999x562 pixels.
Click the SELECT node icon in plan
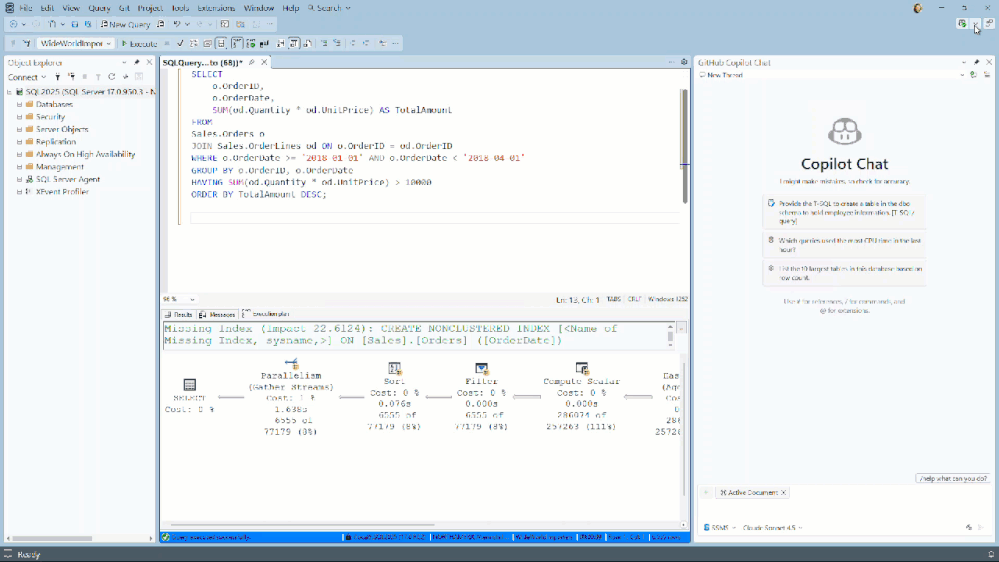189,385
